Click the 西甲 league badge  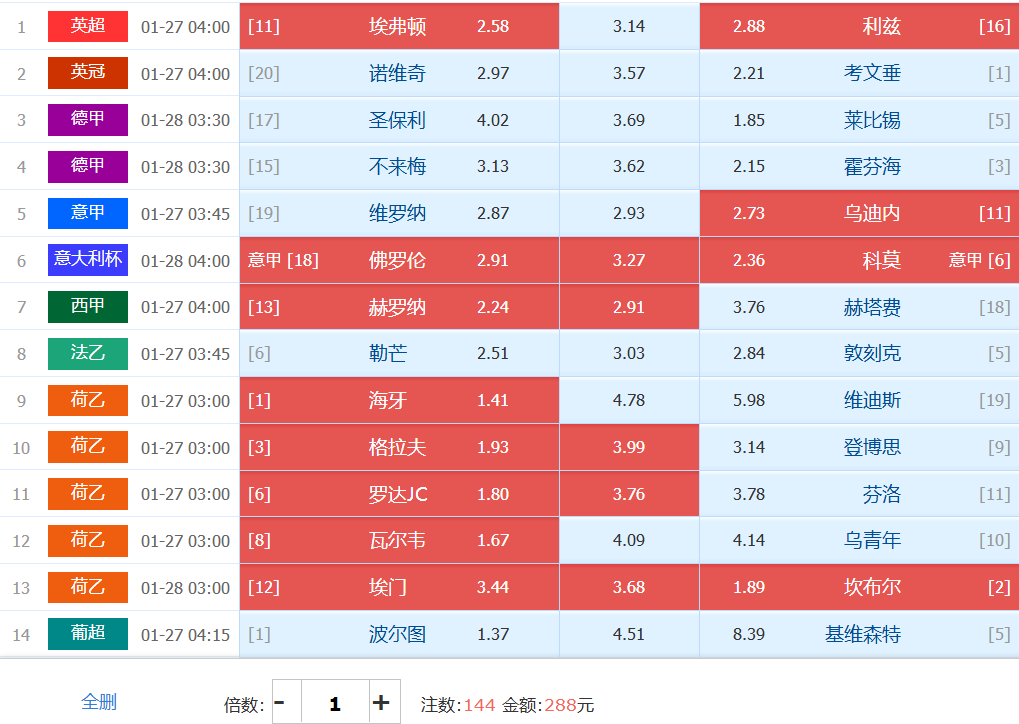(x=88, y=307)
